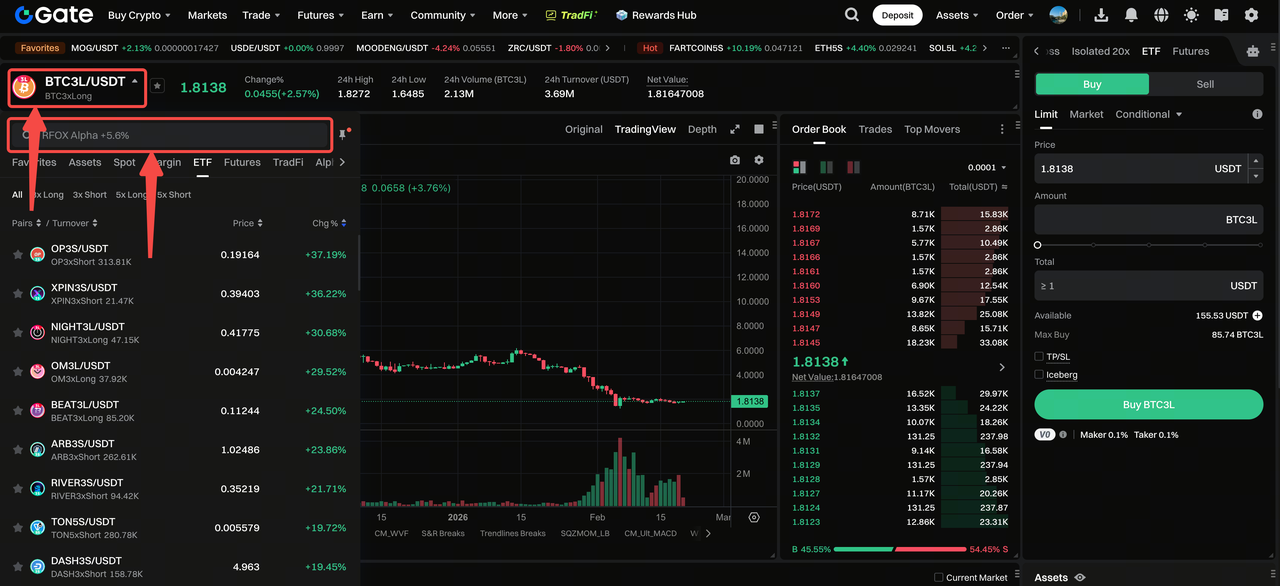Enable the Iceberg order checkbox

coord(1040,375)
